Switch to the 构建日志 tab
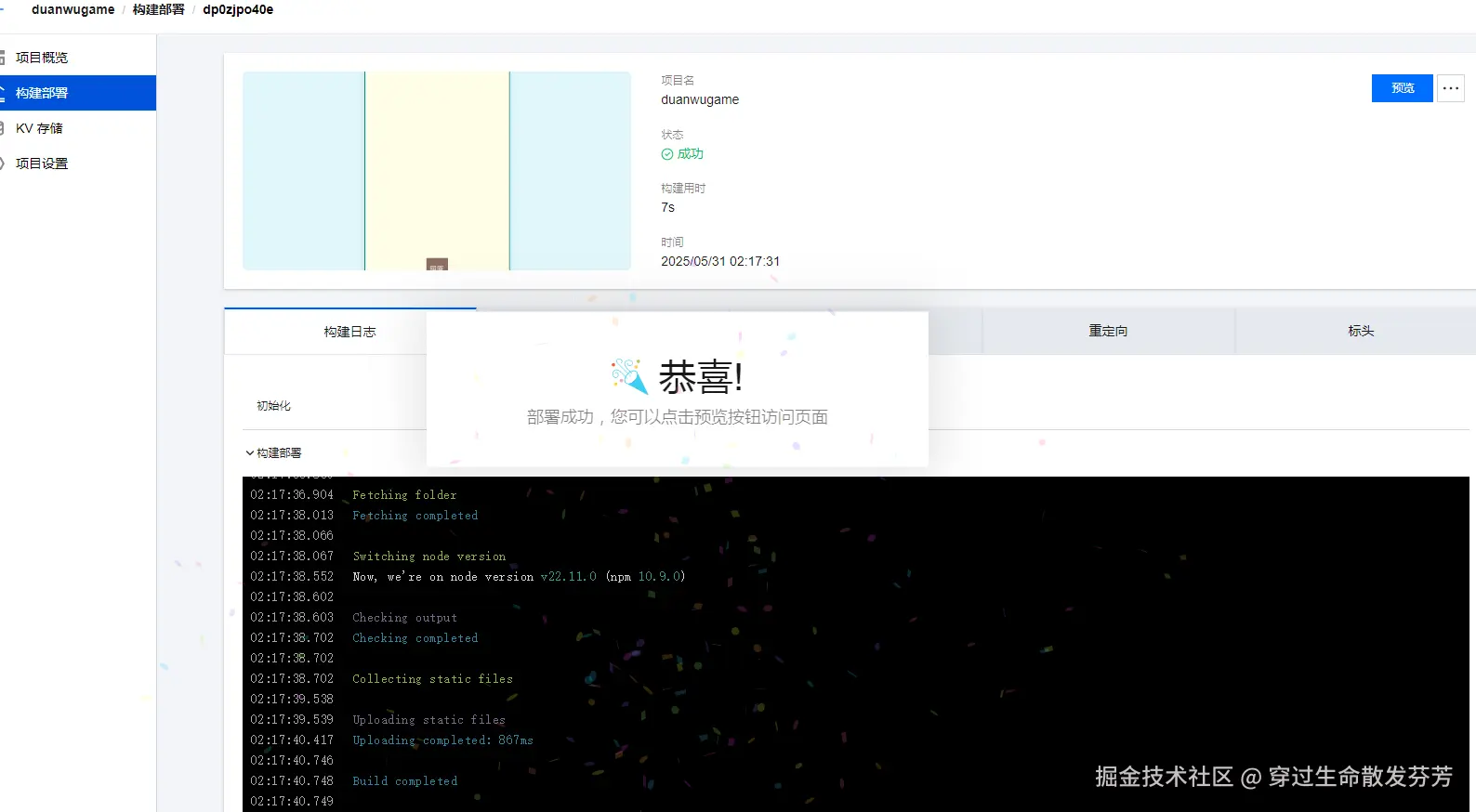 (349, 332)
